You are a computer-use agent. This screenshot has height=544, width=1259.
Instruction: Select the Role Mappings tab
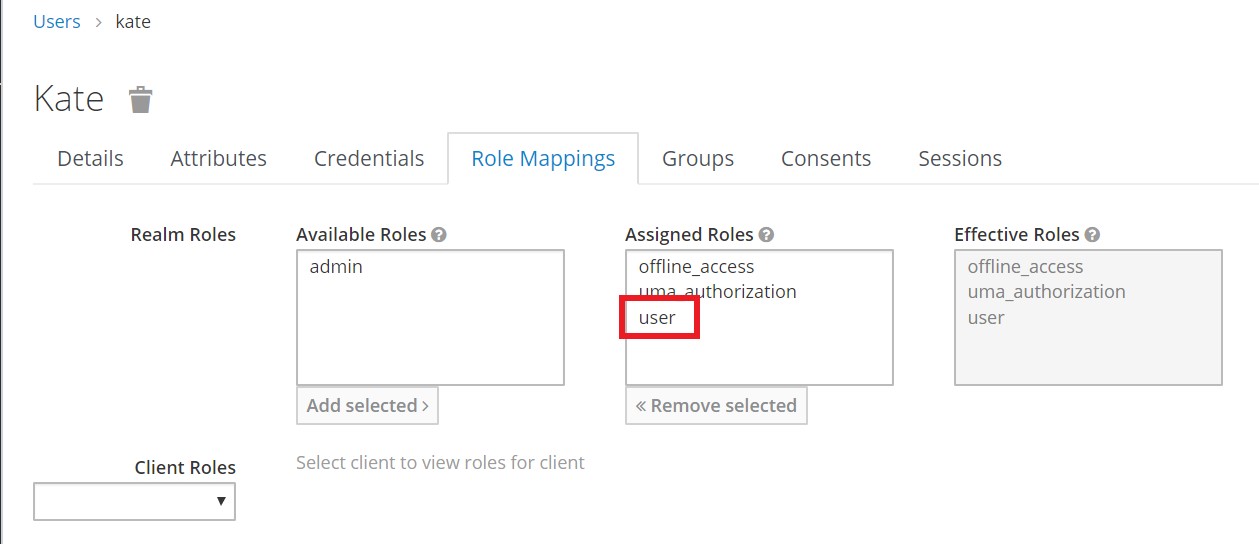click(543, 159)
